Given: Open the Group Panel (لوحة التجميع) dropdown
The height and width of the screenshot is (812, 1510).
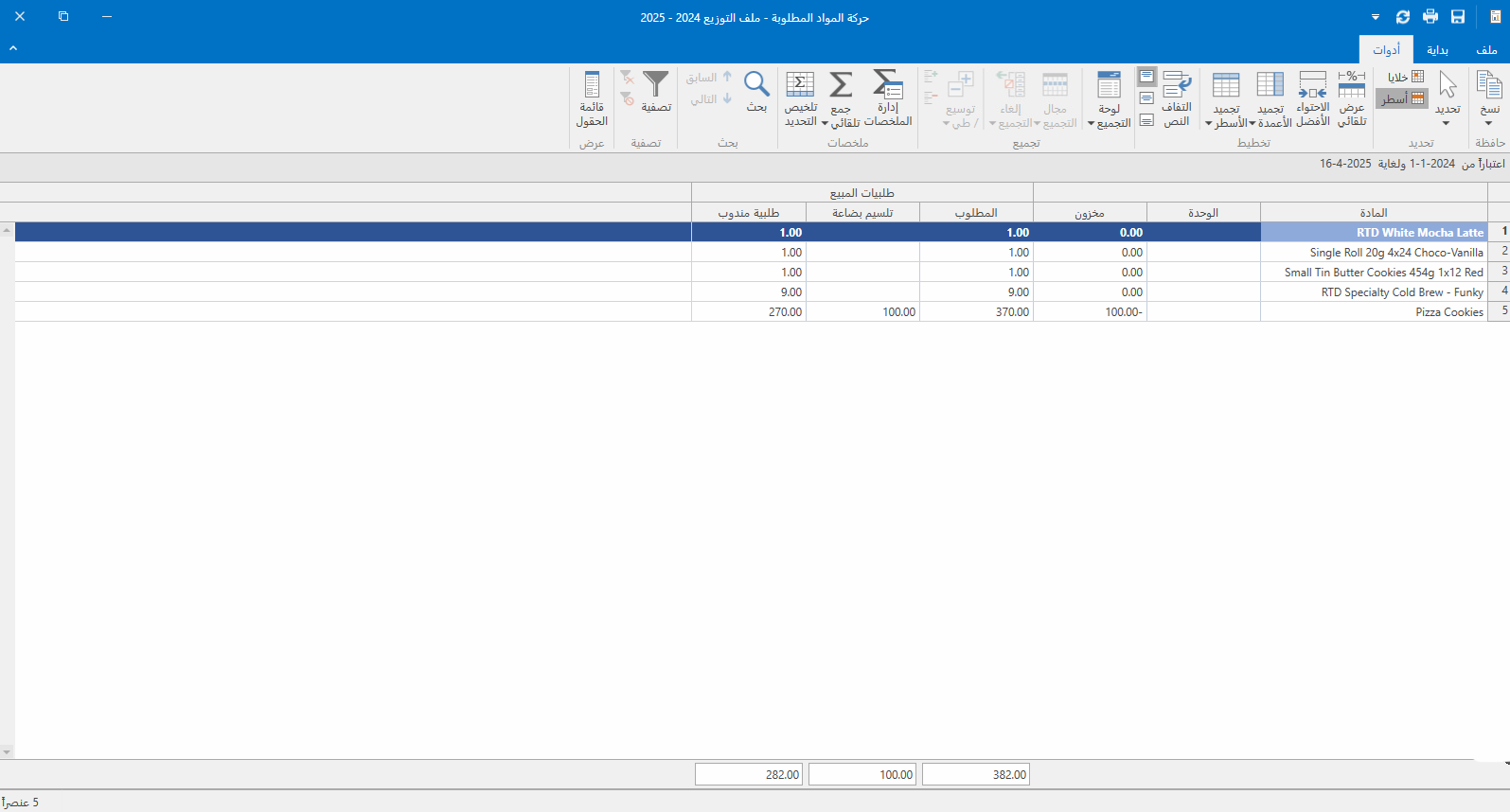Looking at the screenshot, I should [x=1109, y=122].
